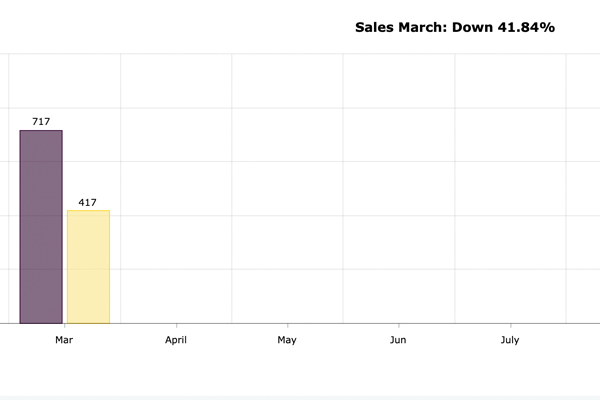Click the x-axis tick mark above April
The image size is (600, 400).
point(176,326)
